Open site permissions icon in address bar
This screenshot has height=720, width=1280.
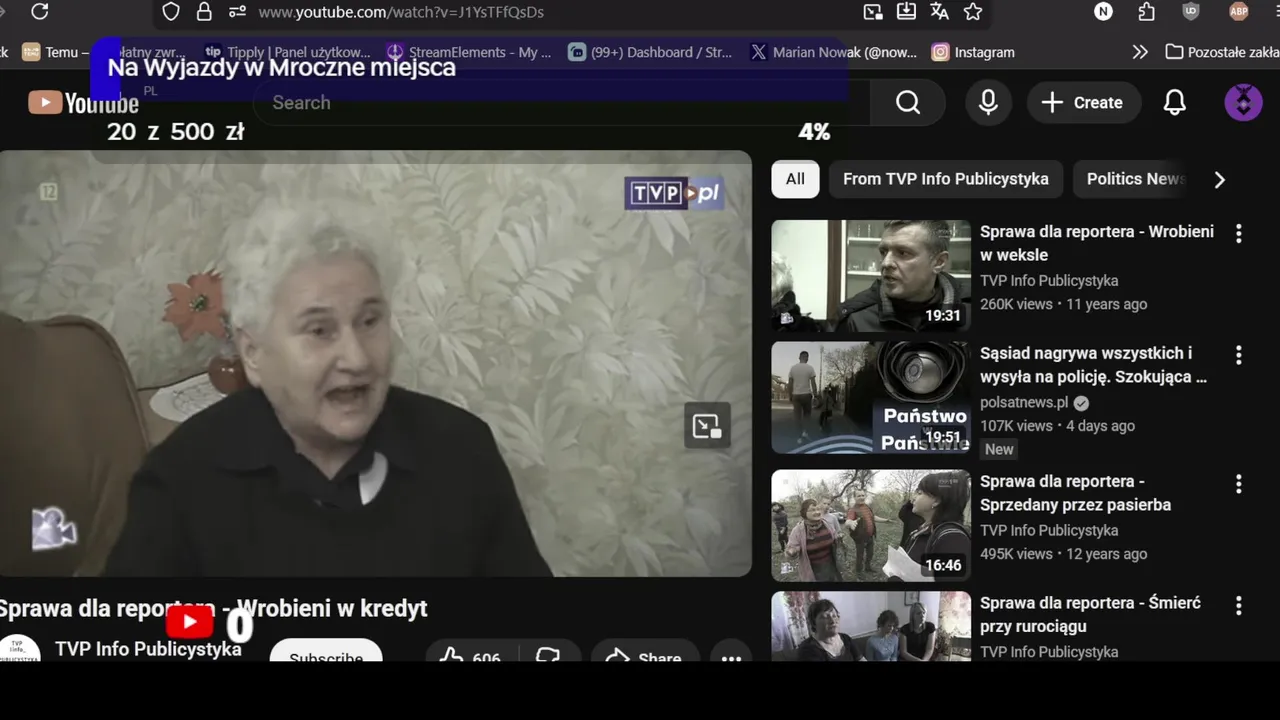237,12
